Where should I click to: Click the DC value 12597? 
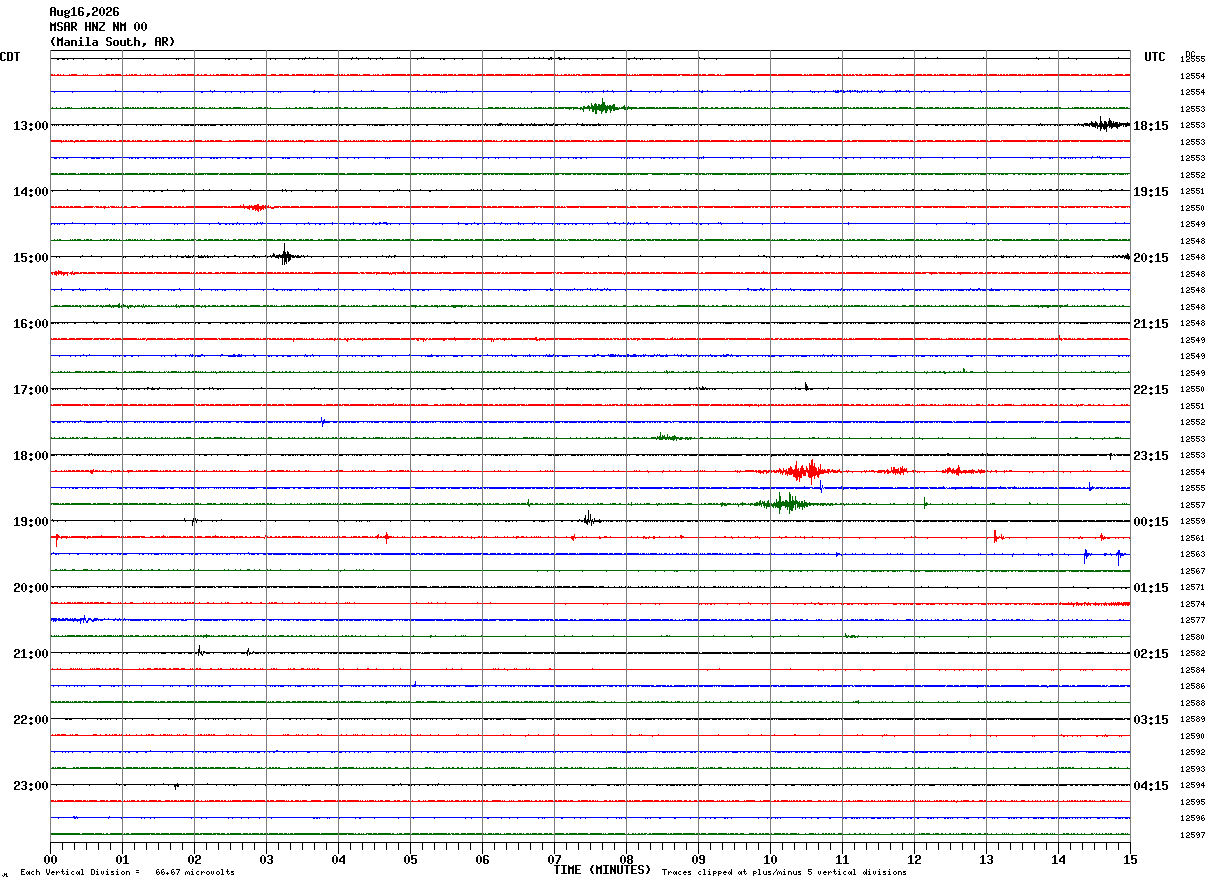(x=1192, y=835)
